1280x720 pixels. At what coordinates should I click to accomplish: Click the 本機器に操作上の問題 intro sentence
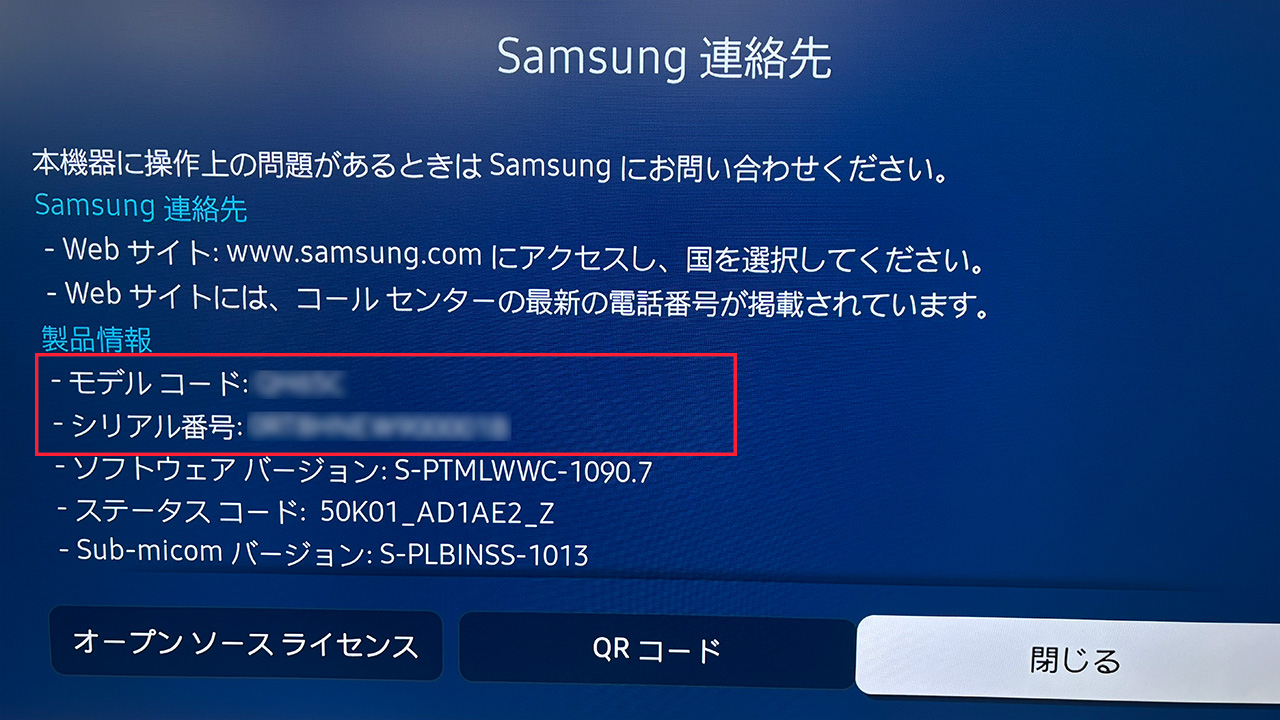click(490, 165)
